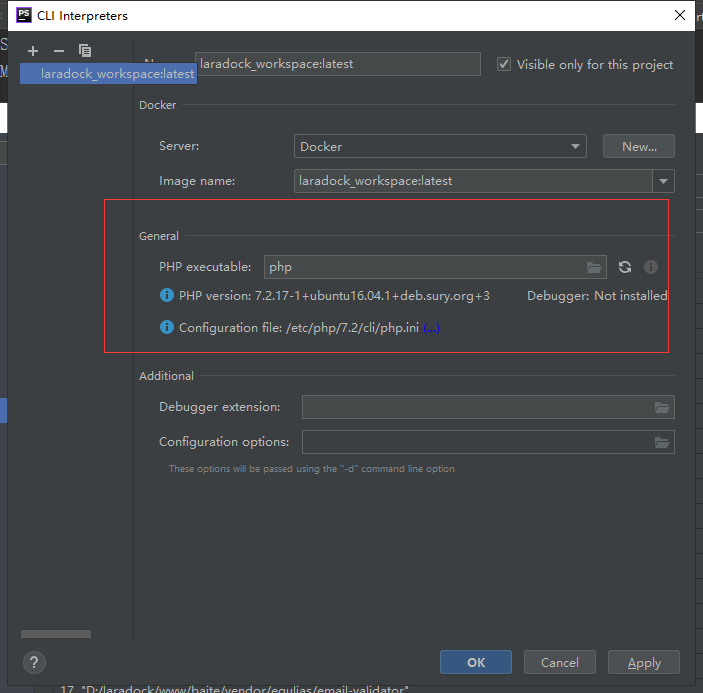Click Apply to save changes
703x693 pixels.
pos(644,662)
